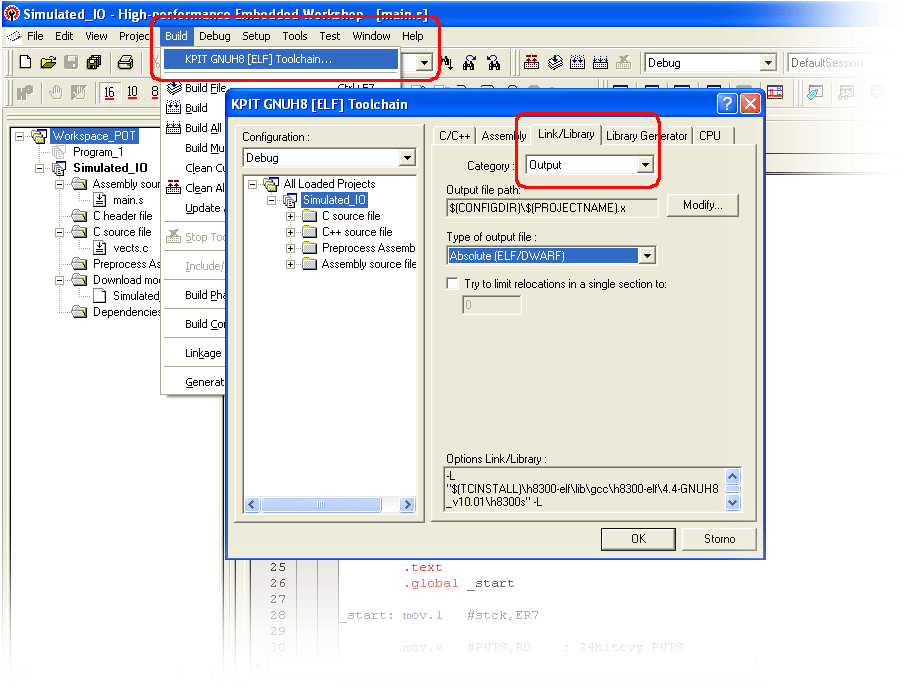
Task: Open the Configuration dropdown in the dialog
Action: [407, 158]
